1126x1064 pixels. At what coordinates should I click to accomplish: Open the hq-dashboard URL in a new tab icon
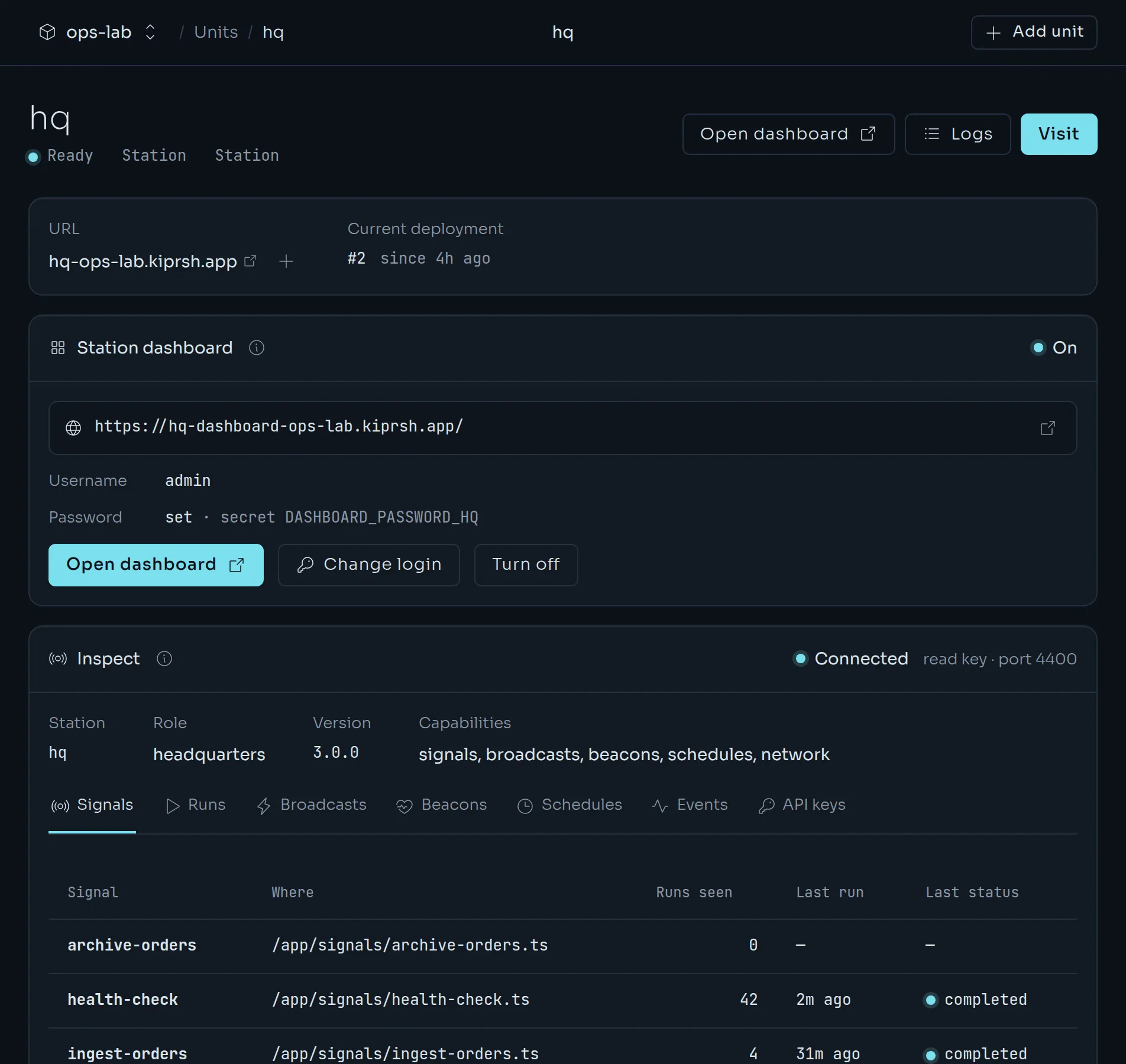click(1047, 428)
